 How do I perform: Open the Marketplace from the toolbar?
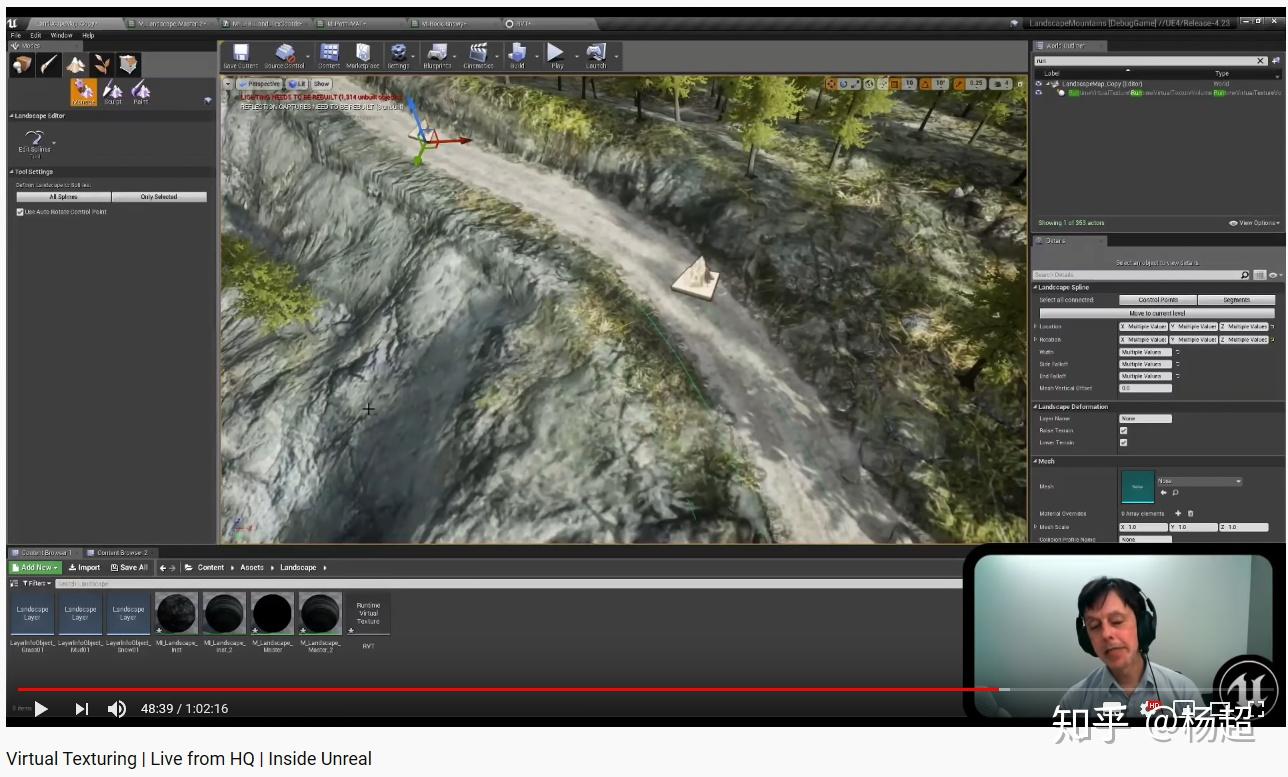[362, 55]
